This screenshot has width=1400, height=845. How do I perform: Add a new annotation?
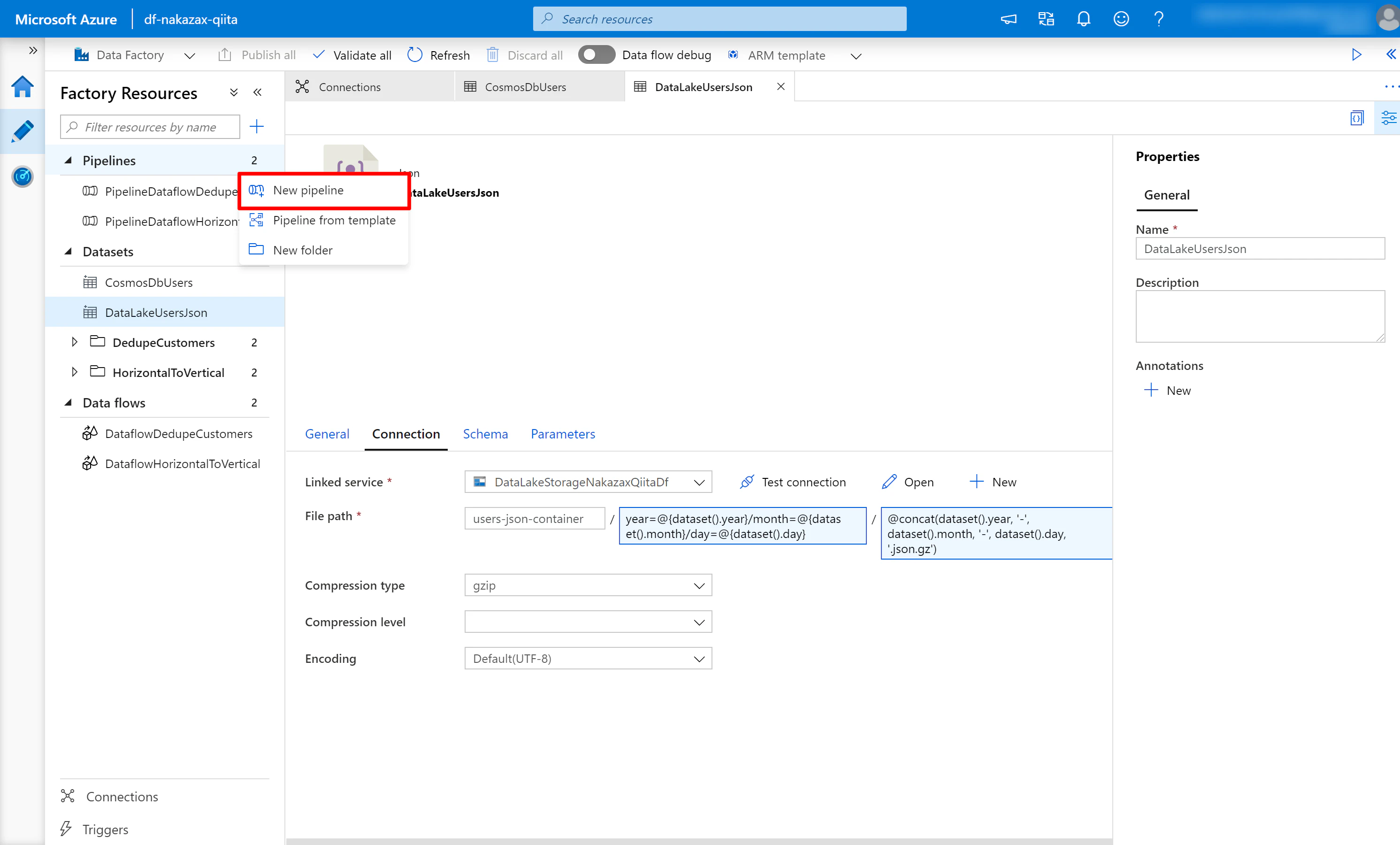1168,391
